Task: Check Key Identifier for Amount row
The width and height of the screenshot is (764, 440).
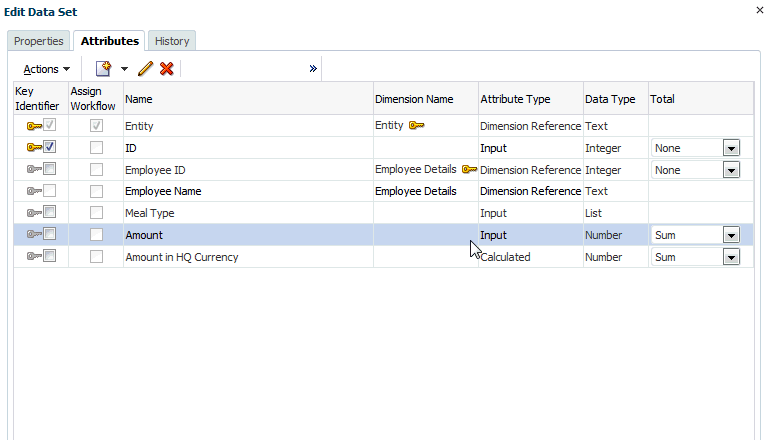Action: click(x=50, y=234)
